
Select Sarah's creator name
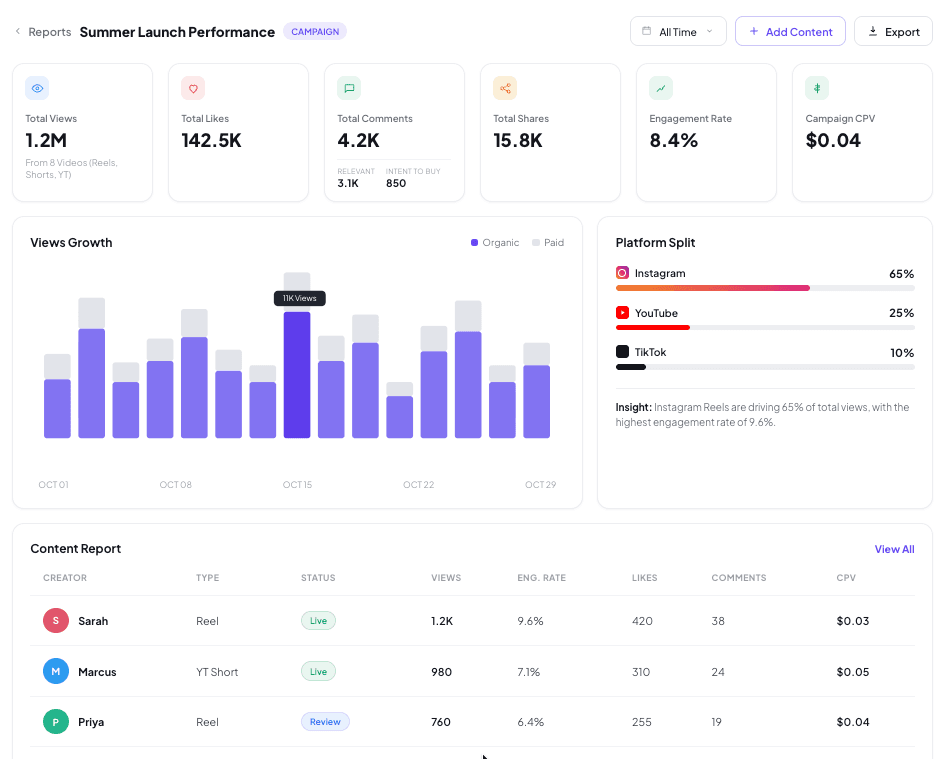[x=93, y=621]
